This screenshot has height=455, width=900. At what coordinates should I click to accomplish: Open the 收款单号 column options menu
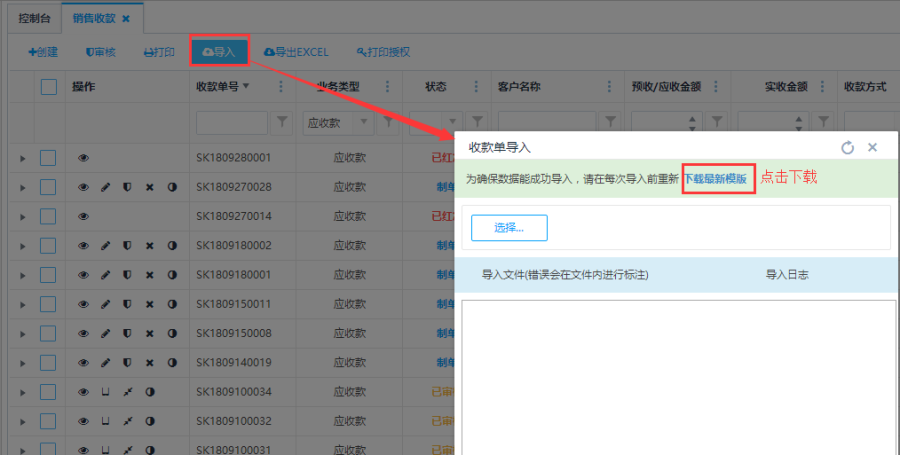(280, 87)
